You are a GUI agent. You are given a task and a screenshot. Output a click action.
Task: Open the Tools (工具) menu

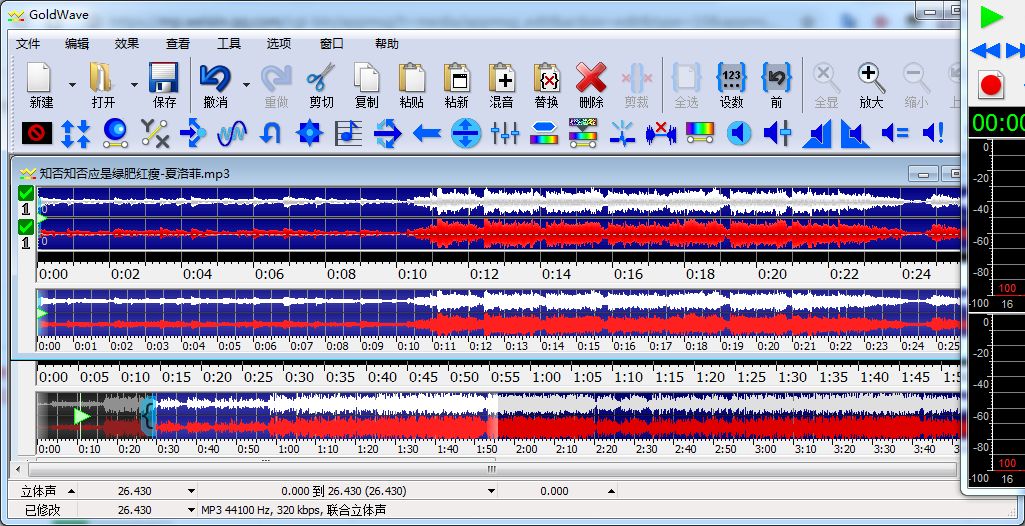point(229,43)
